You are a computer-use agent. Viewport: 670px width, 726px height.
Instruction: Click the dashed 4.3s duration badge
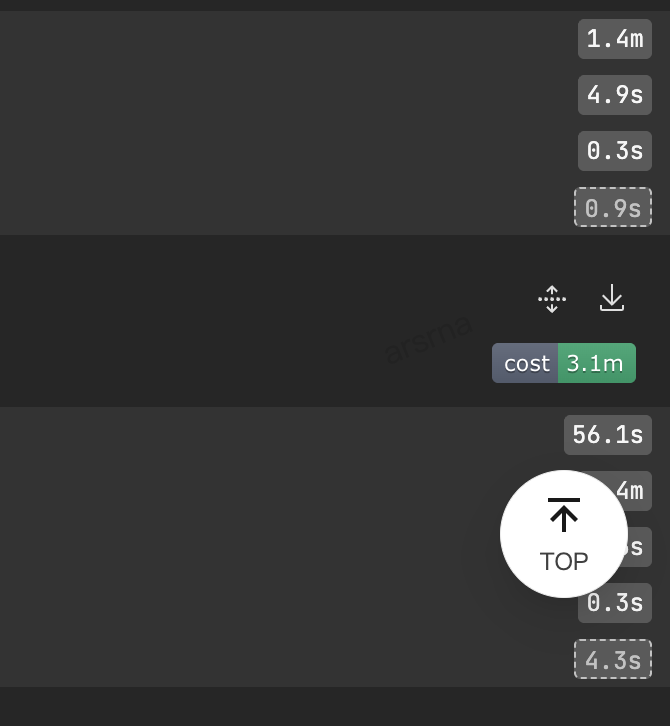tap(612, 659)
